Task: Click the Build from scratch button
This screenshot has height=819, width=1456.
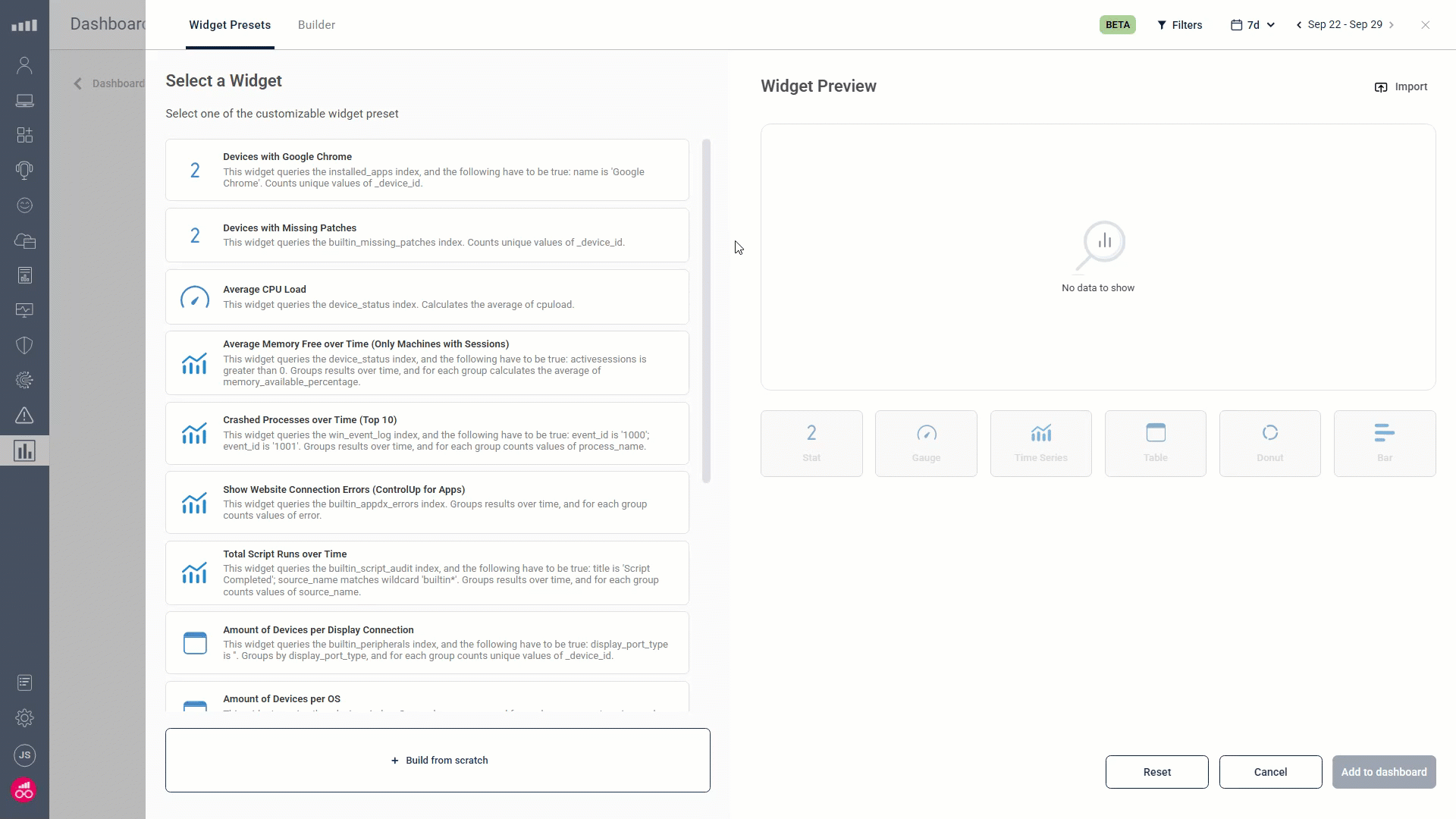Action: (438, 761)
